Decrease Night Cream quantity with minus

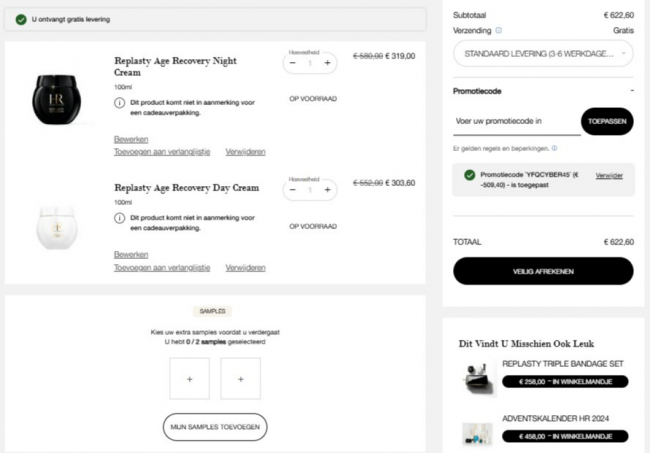click(x=293, y=63)
